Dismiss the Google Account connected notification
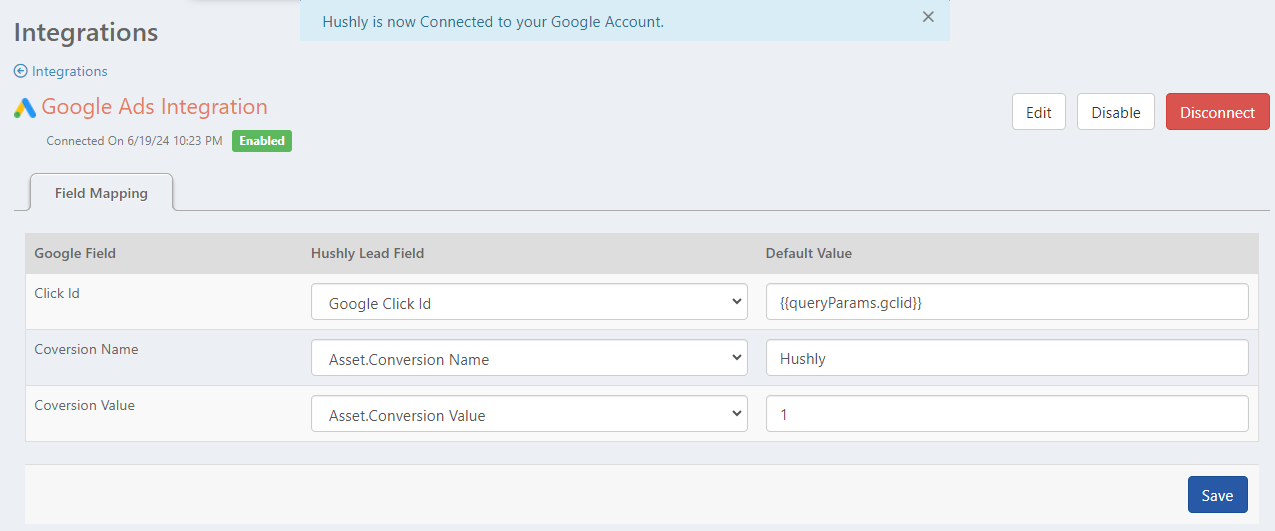The width and height of the screenshot is (1275, 531). (928, 17)
